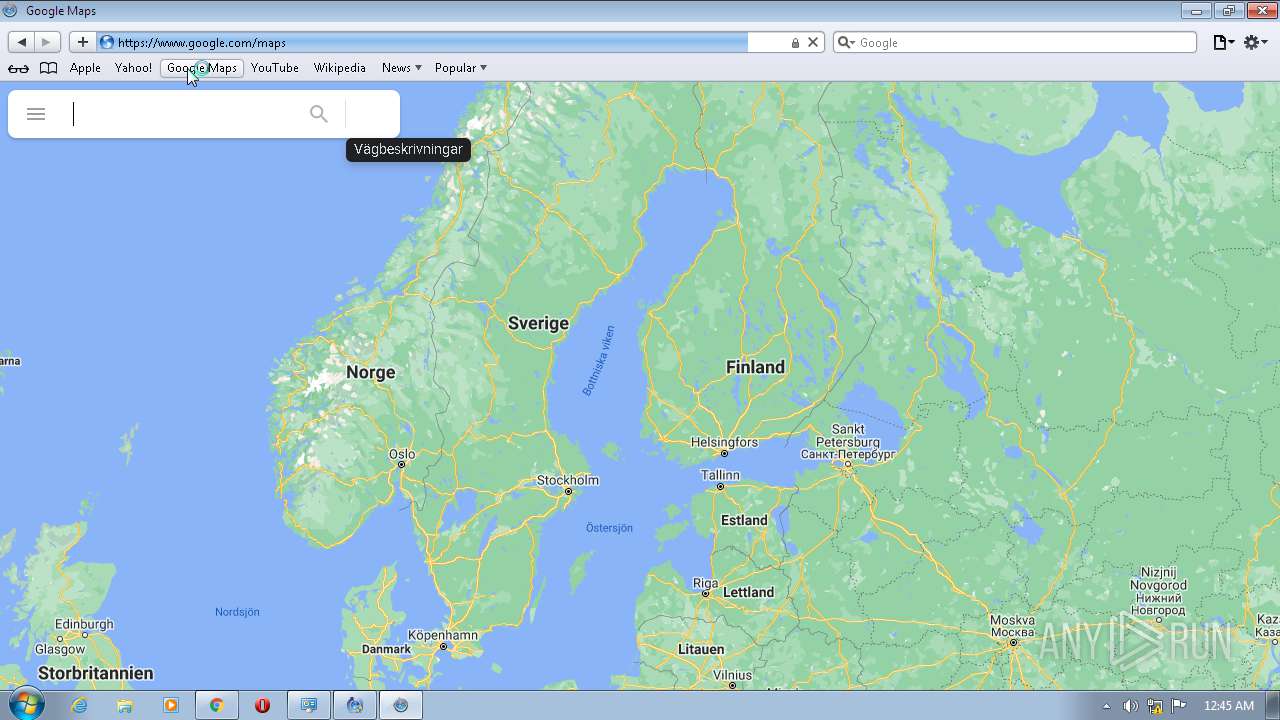Show hidden system tray icons arrow
The height and width of the screenshot is (720, 1280).
1106,706
